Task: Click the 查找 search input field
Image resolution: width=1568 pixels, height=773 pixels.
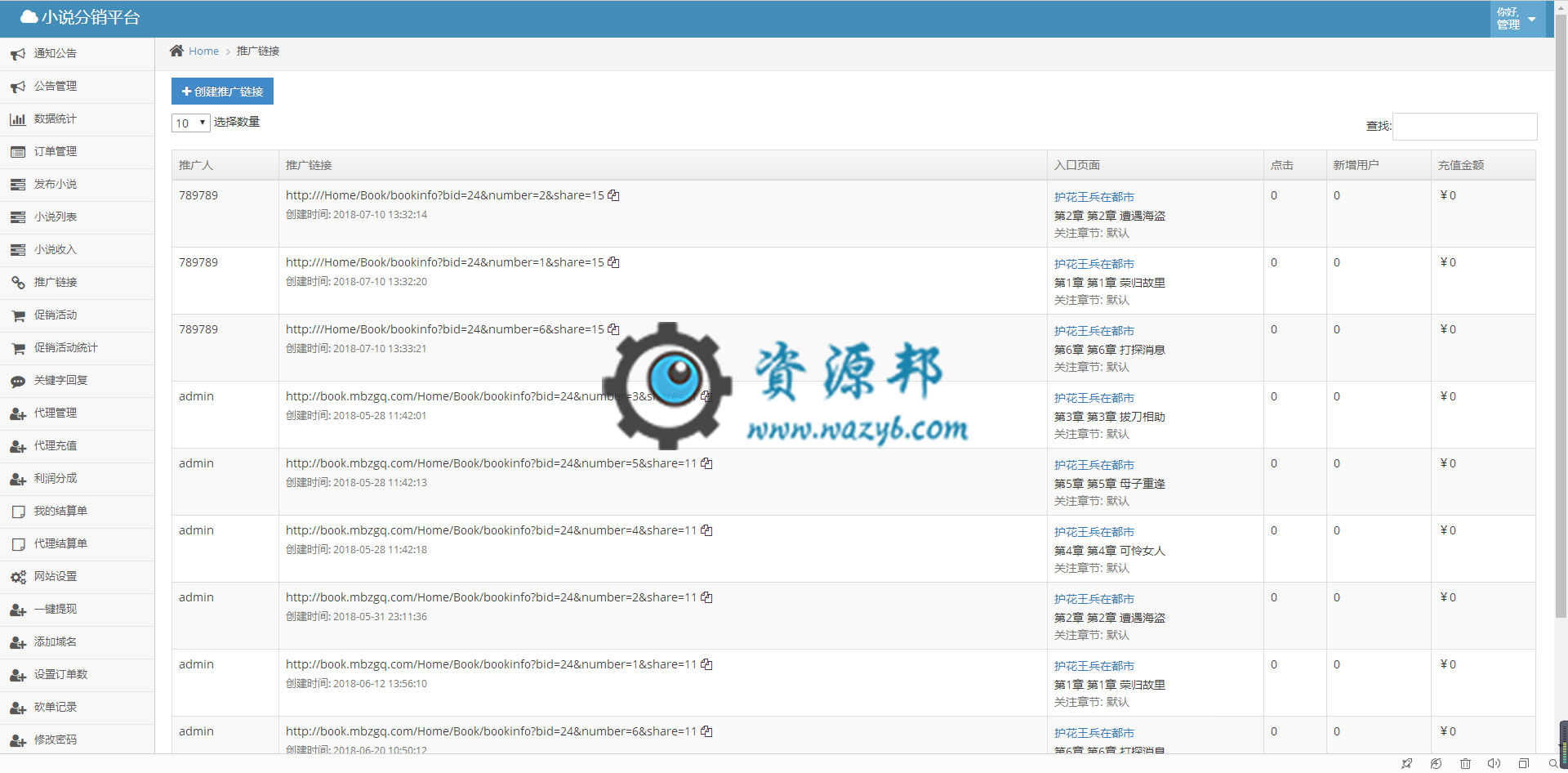Action: tap(1464, 127)
